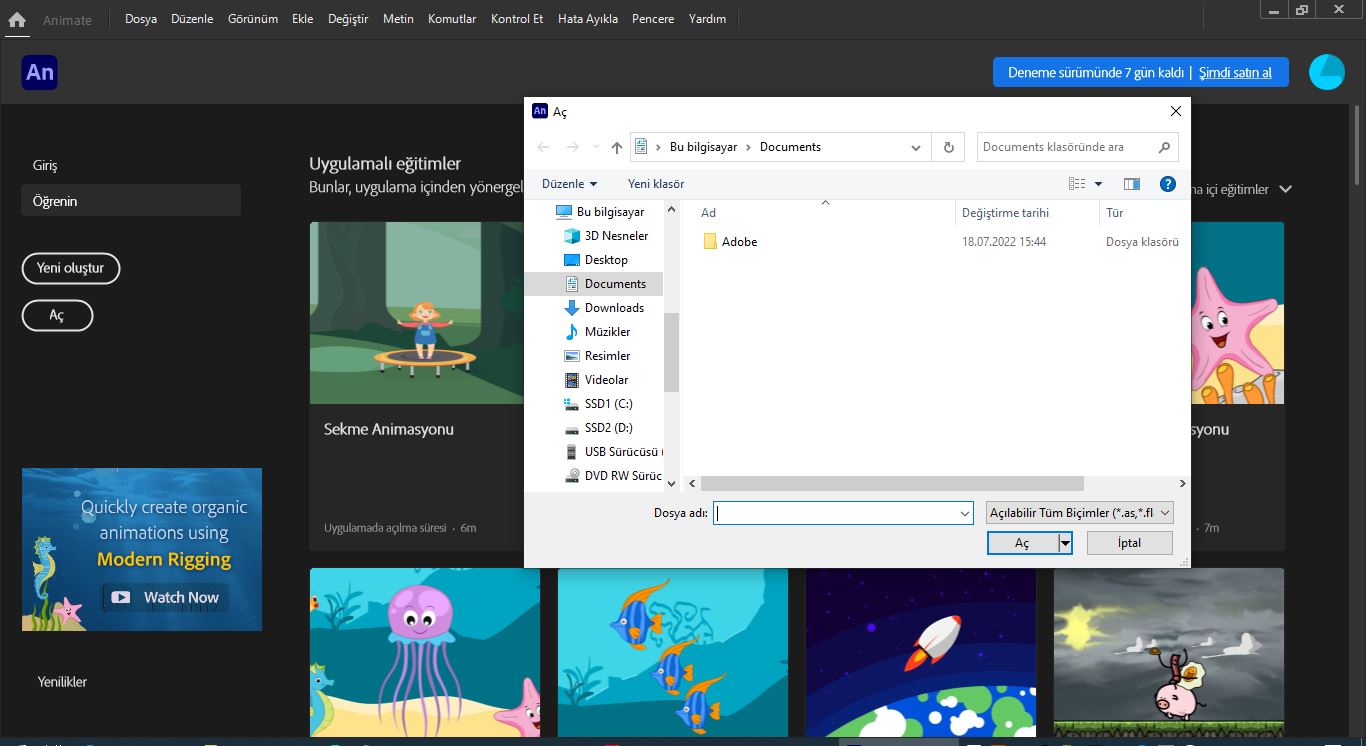Open the Dosya menu
The width and height of the screenshot is (1366, 746).
point(141,19)
